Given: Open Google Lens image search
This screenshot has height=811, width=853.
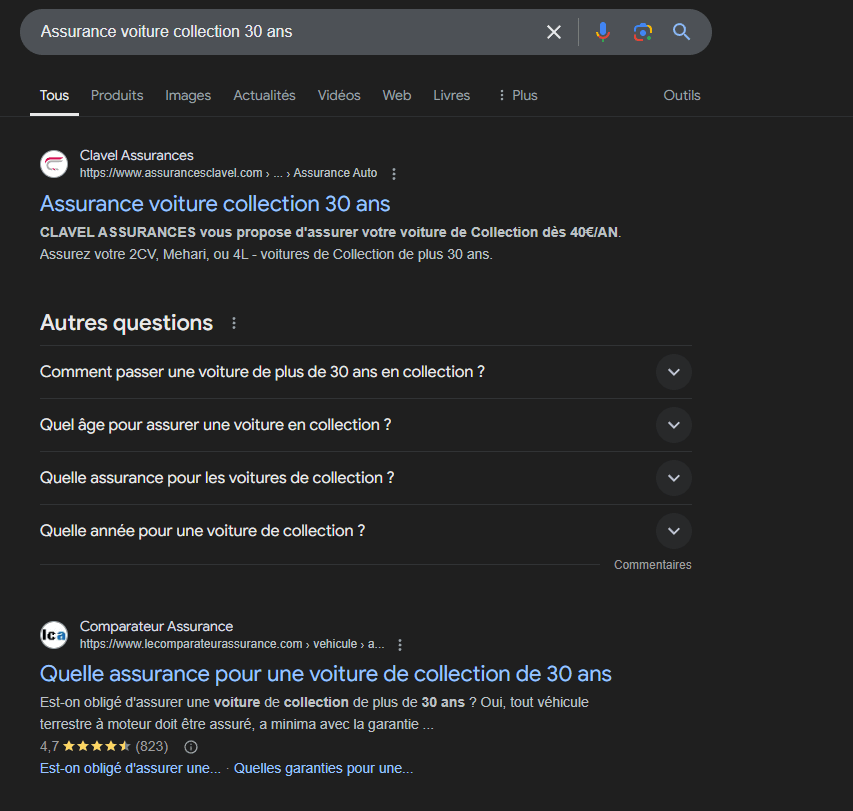Looking at the screenshot, I should click(x=641, y=32).
